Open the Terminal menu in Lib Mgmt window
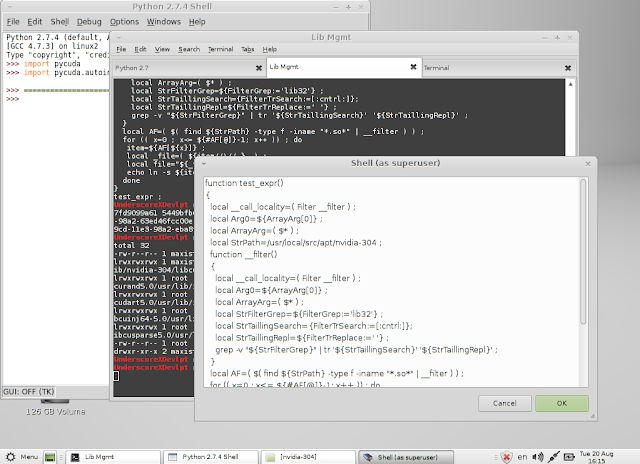Viewport: 640px width, 464px height. click(x=220, y=49)
